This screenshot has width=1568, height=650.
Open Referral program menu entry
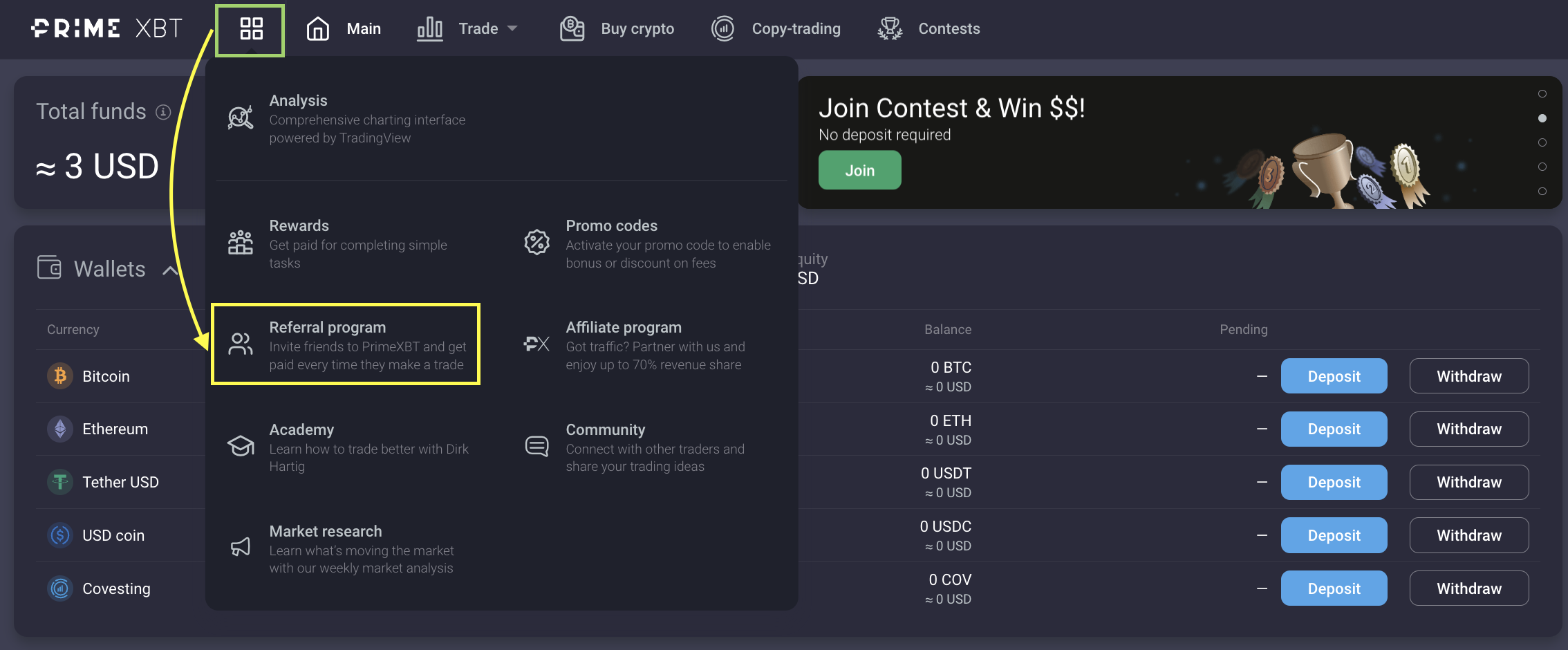coord(346,344)
